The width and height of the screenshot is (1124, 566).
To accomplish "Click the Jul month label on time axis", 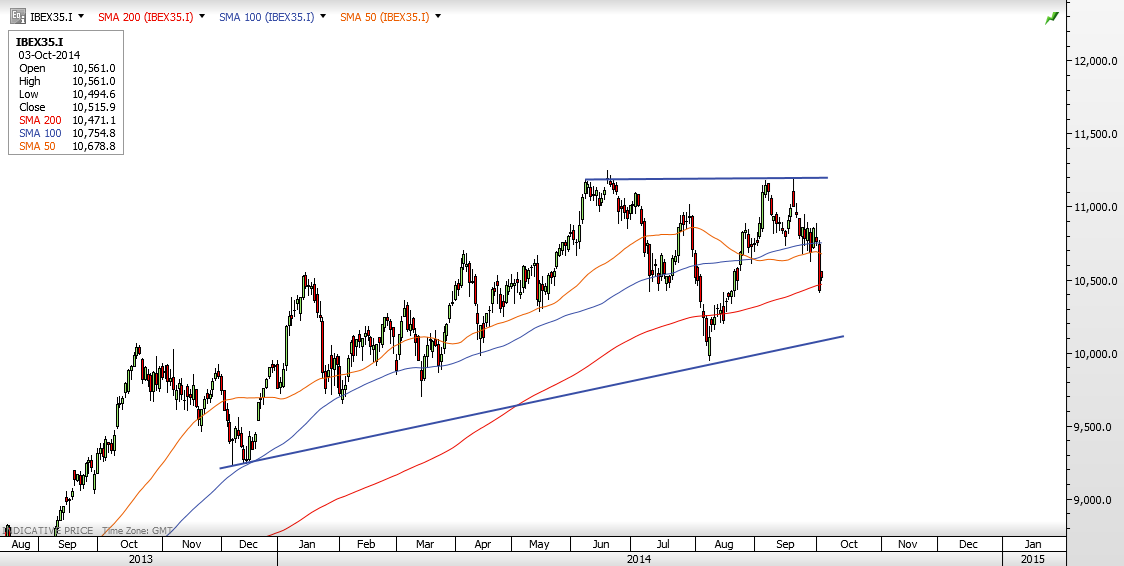I will click(x=662, y=545).
